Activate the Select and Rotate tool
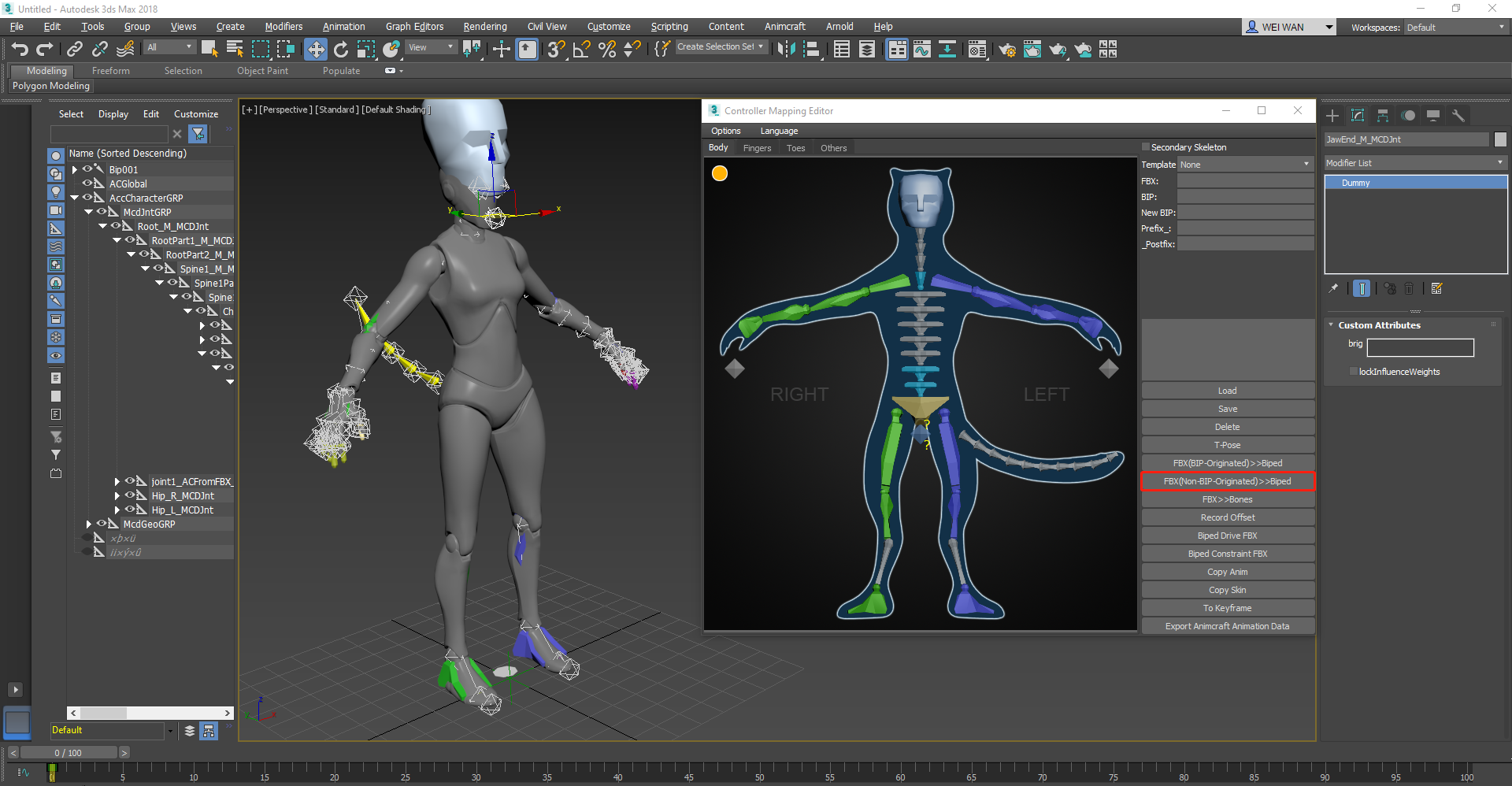Viewport: 1512px width, 786px height. tap(340, 50)
